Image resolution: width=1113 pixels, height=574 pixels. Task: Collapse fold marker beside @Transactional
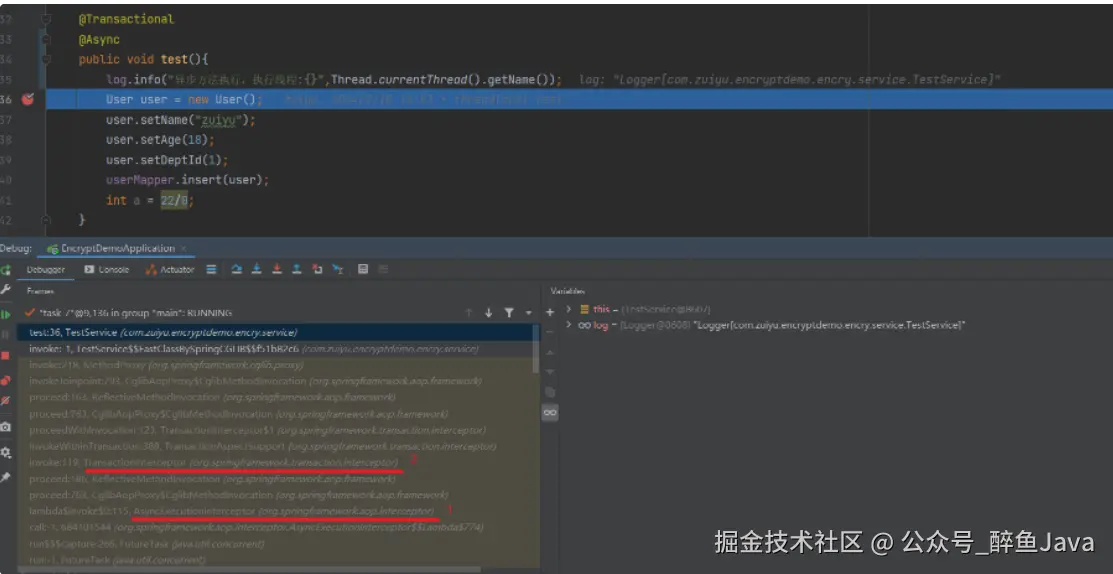coord(45,20)
